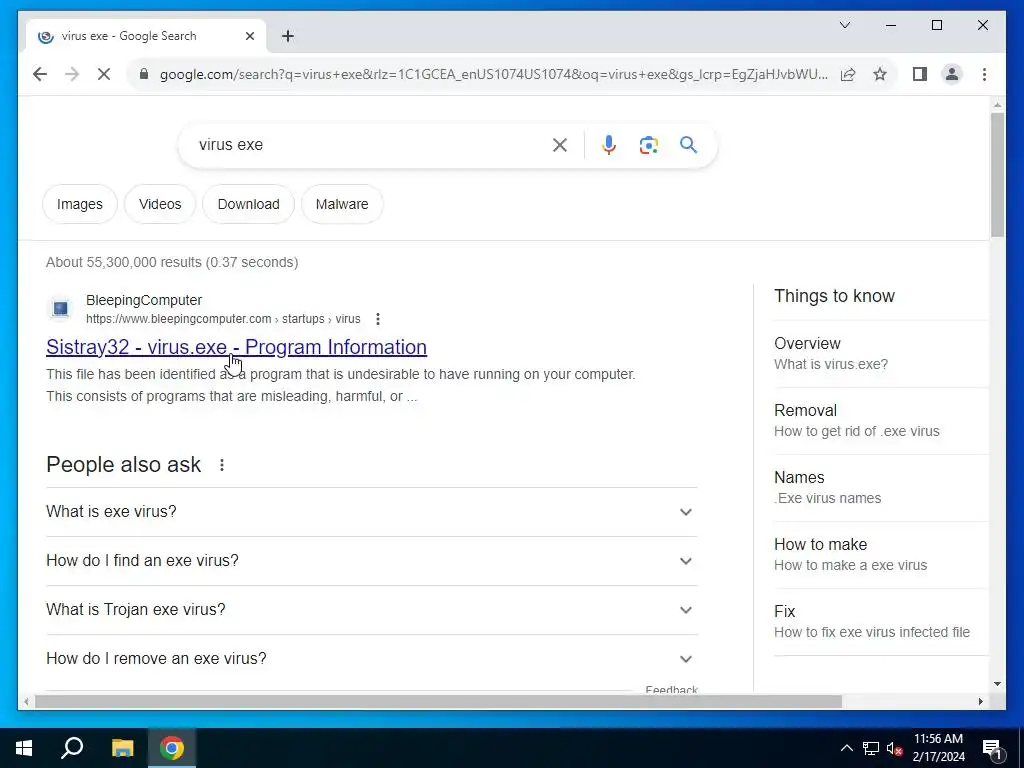Open the network status tray icon
Image resolution: width=1024 pixels, height=768 pixels.
871,748
